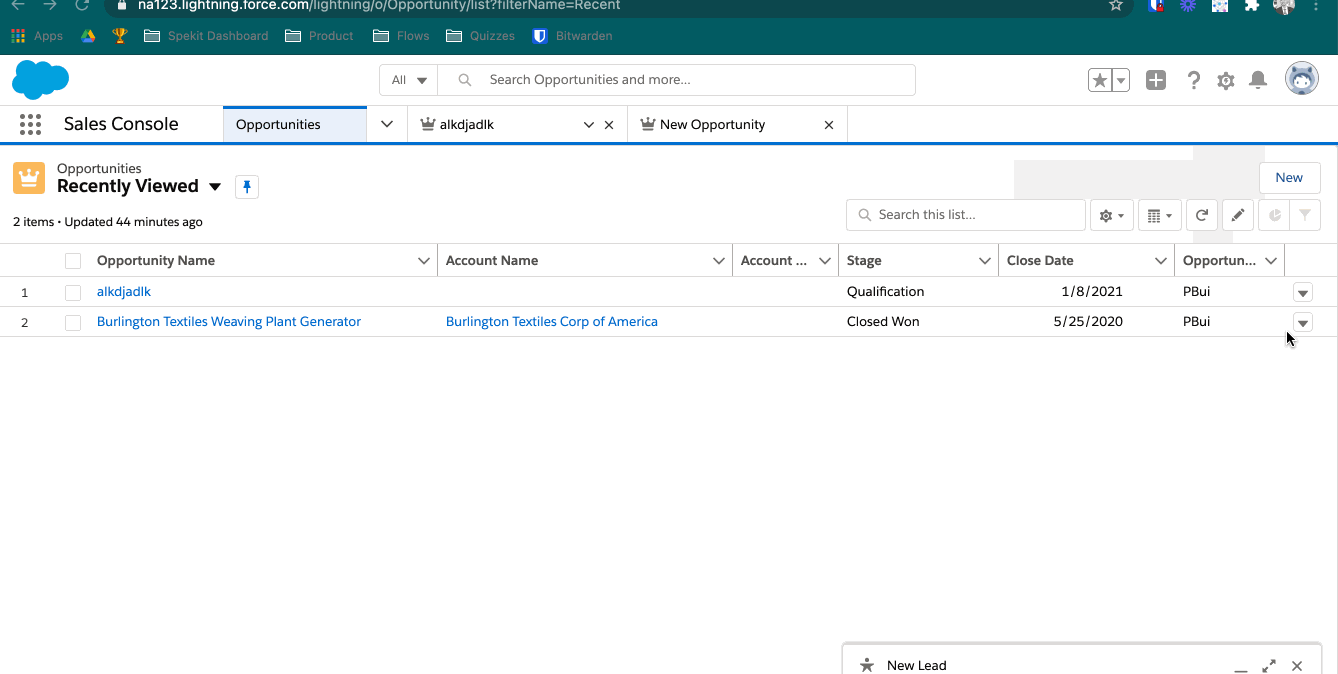Close the alkdjadlk console tab

coord(609,125)
